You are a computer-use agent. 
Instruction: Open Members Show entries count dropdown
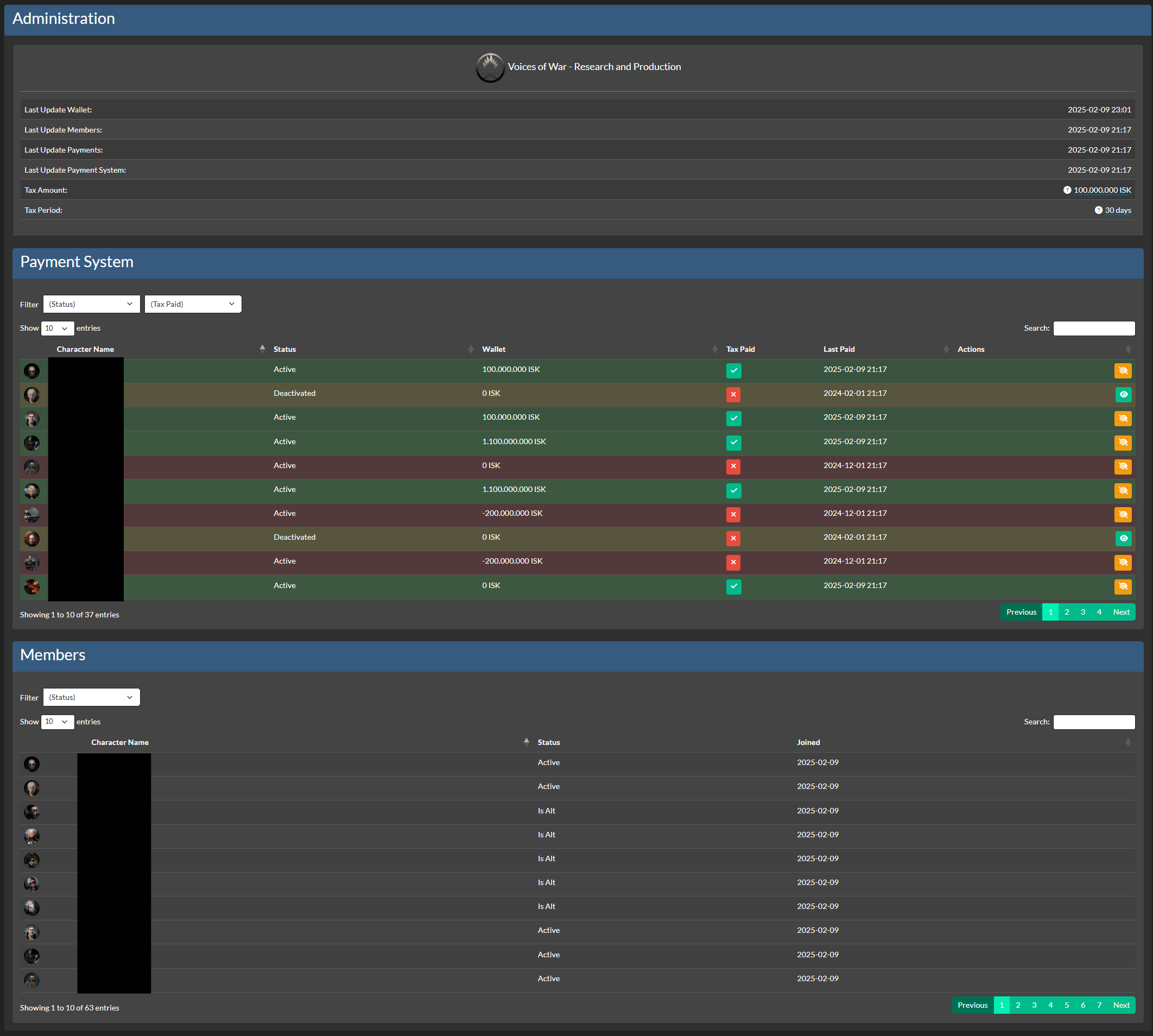pyautogui.click(x=57, y=721)
